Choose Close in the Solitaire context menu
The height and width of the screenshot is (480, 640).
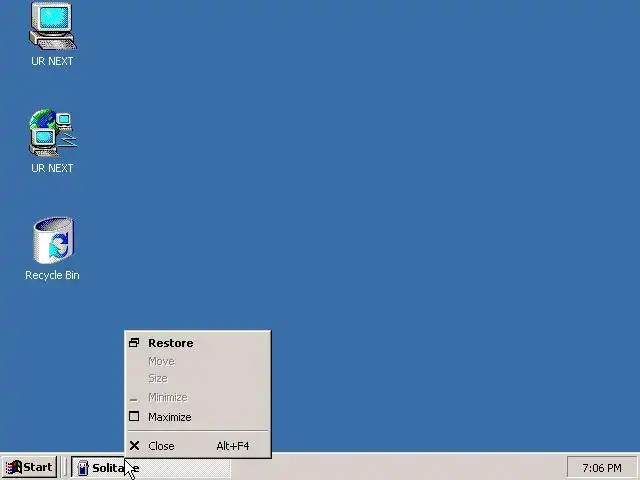tap(198, 446)
